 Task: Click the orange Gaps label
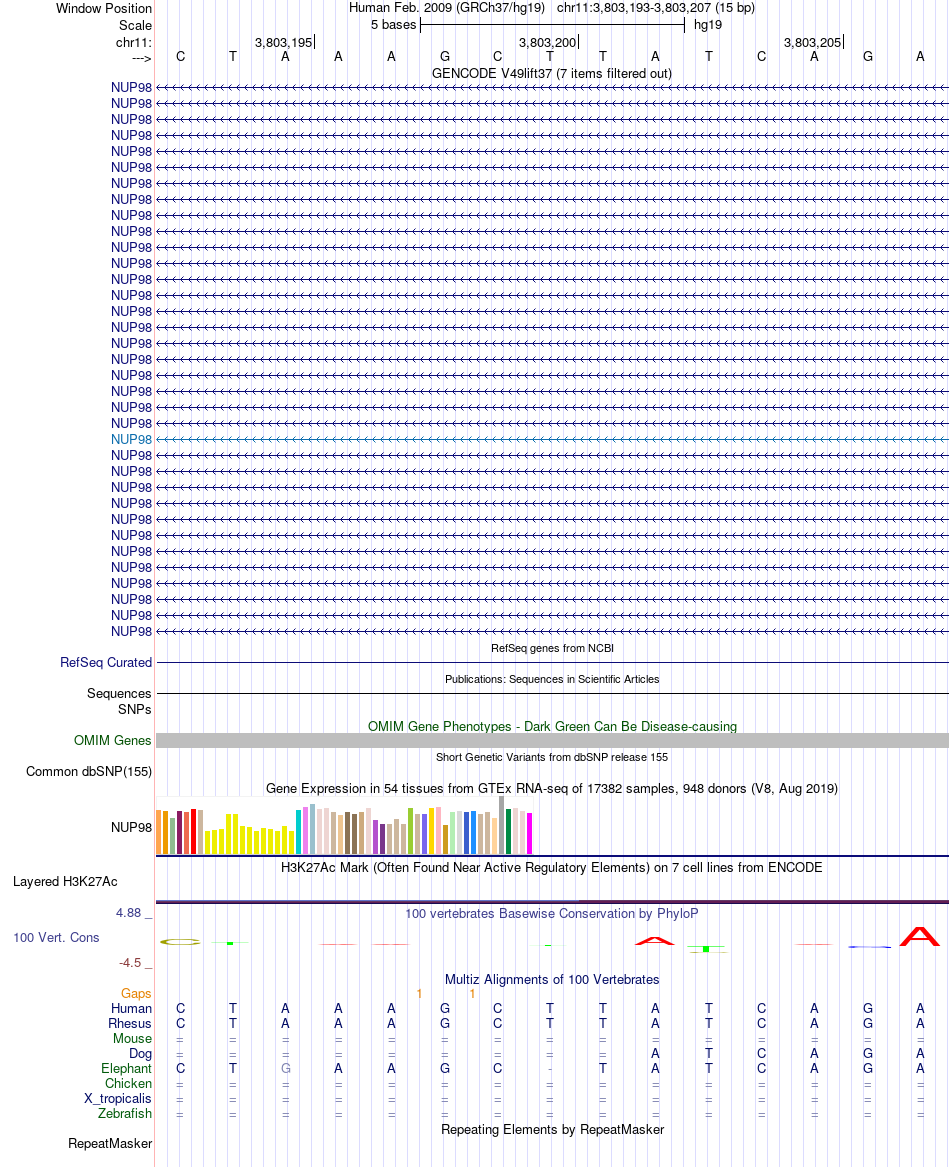[x=136, y=994]
